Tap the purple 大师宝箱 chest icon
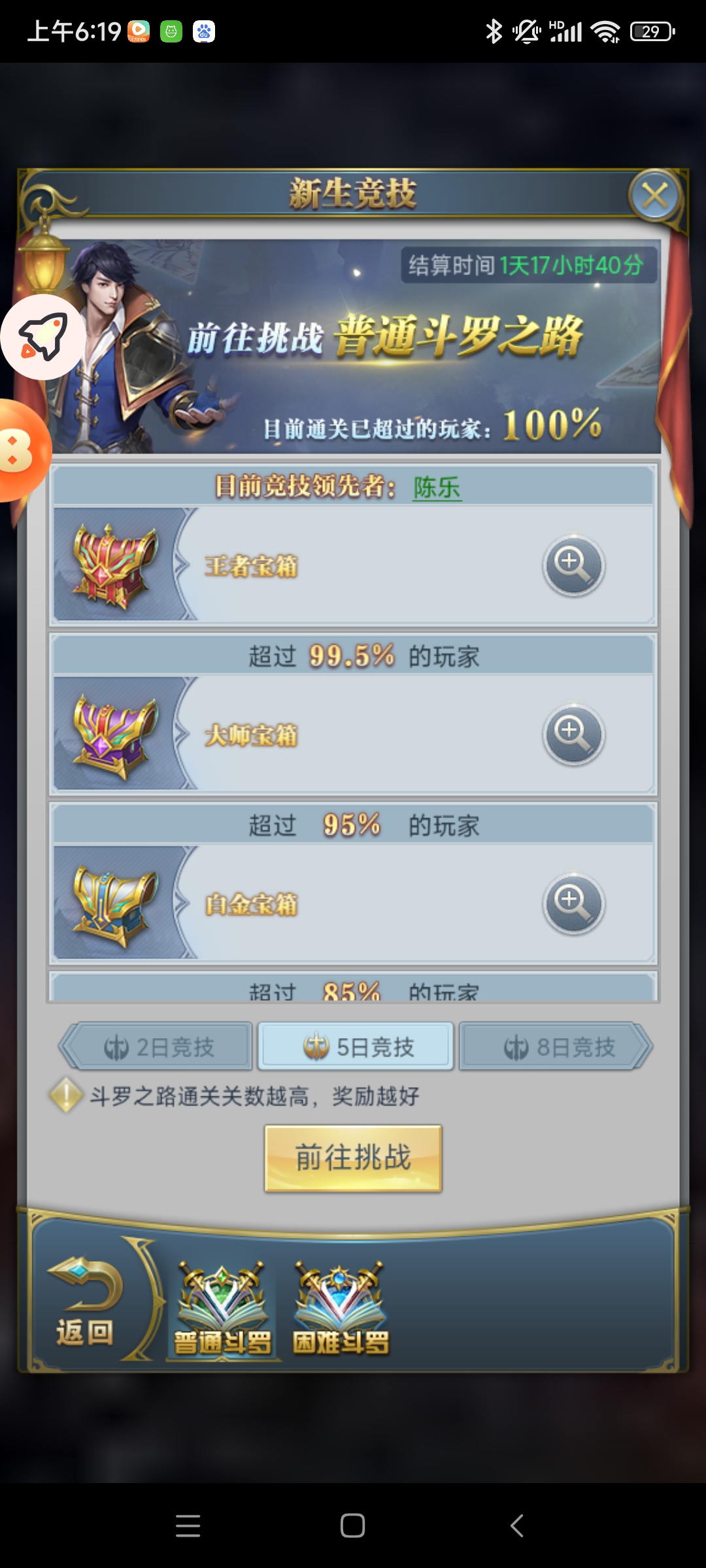Screen dimensions: 706x1568 116,734
